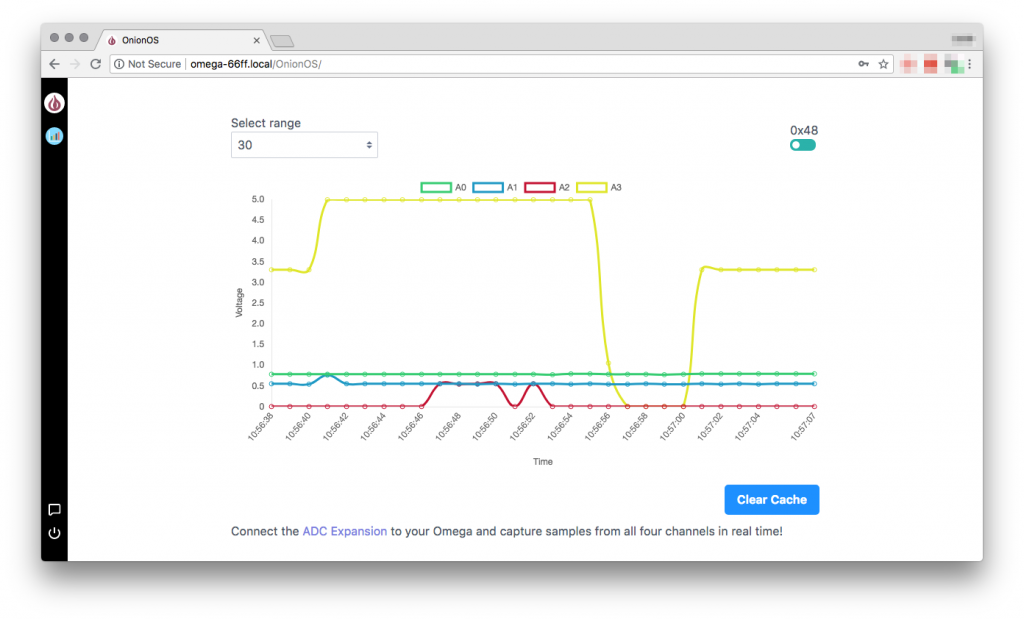Click the 2.5 voltage axis label

click(x=258, y=302)
